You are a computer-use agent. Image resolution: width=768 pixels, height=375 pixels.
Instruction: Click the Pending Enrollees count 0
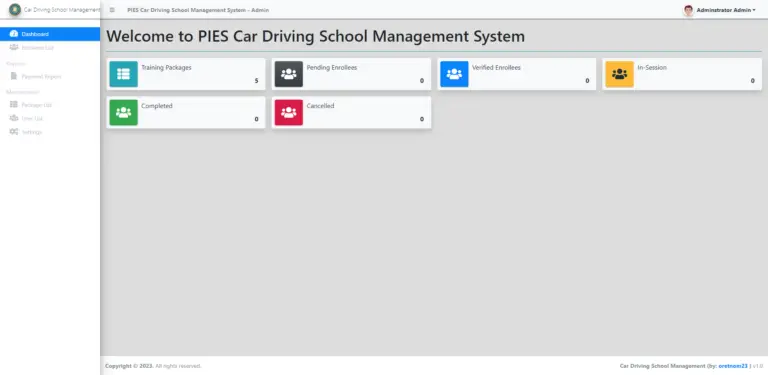[x=422, y=81]
